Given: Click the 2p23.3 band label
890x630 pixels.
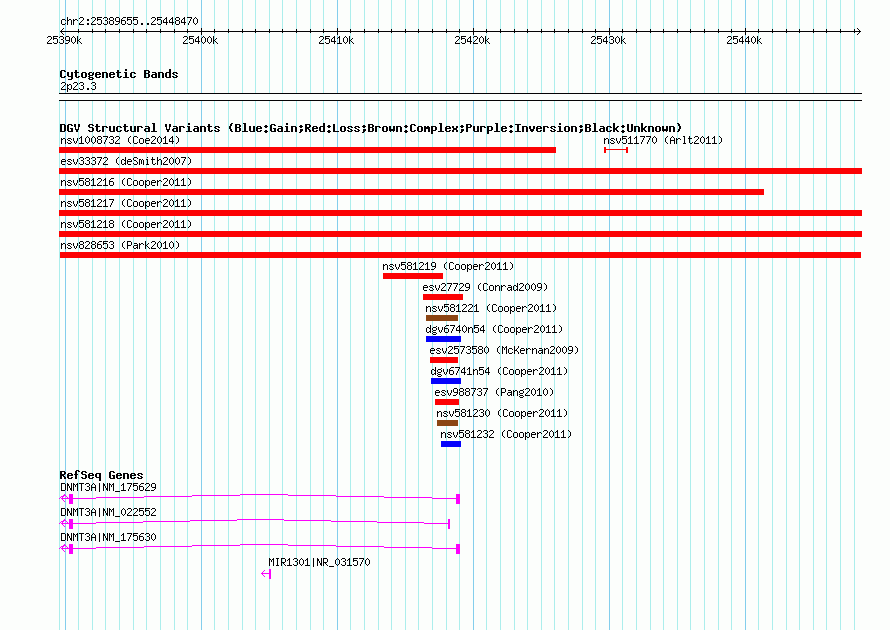Looking at the screenshot, I should pyautogui.click(x=78, y=86).
